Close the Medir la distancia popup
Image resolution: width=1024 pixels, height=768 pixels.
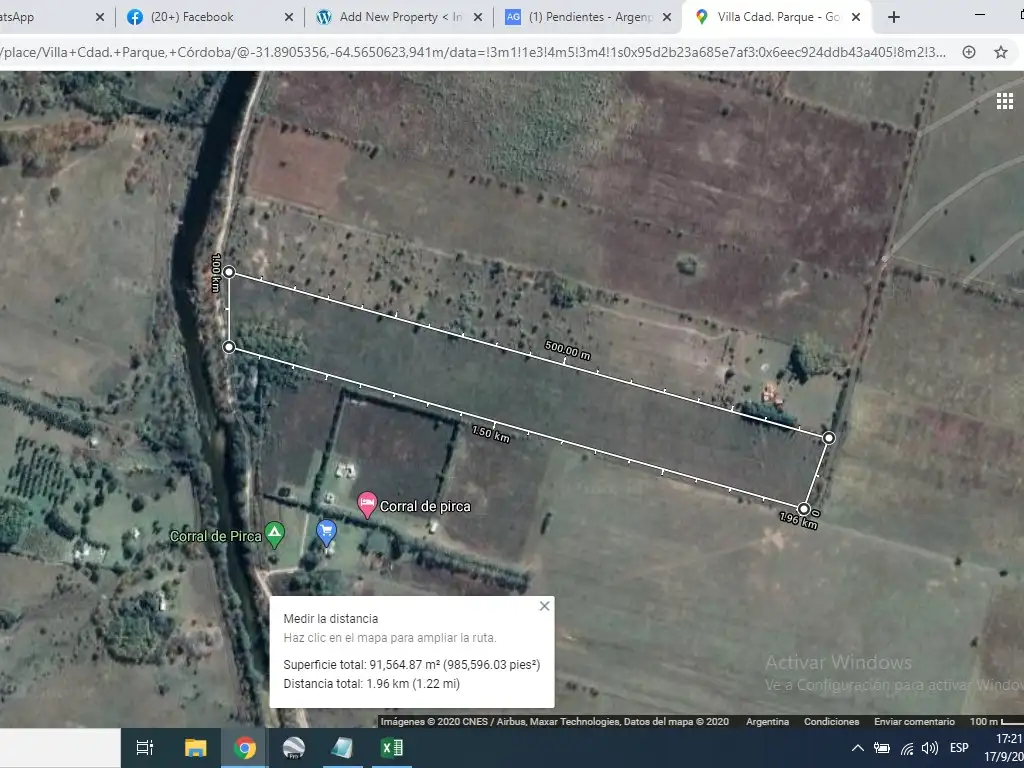click(544, 606)
